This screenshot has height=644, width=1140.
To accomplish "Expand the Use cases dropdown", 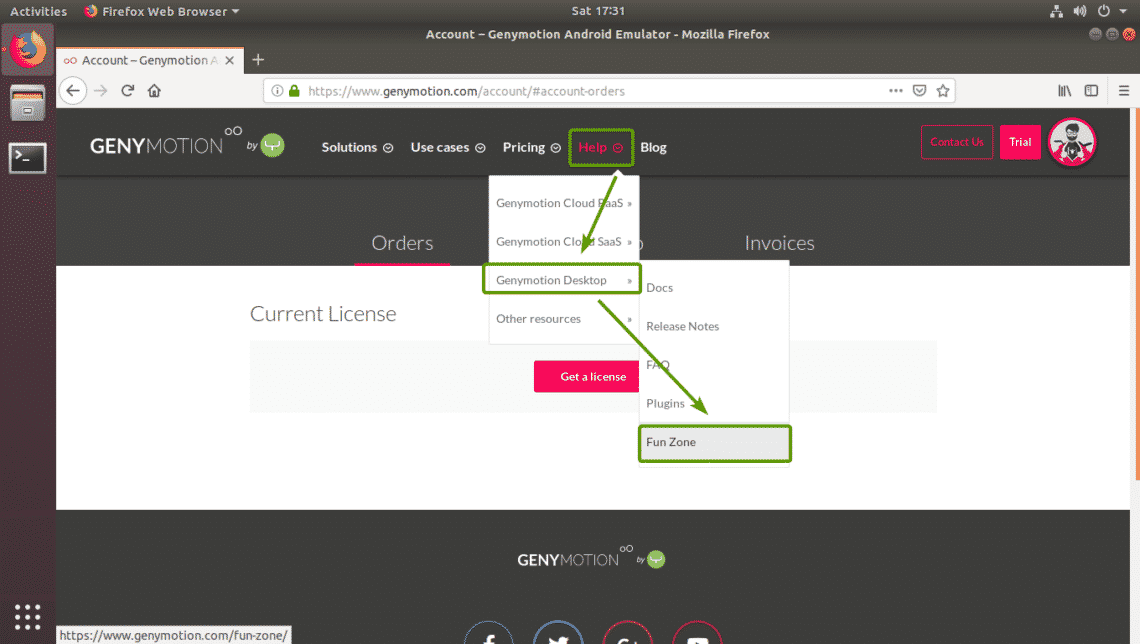I will 447,147.
